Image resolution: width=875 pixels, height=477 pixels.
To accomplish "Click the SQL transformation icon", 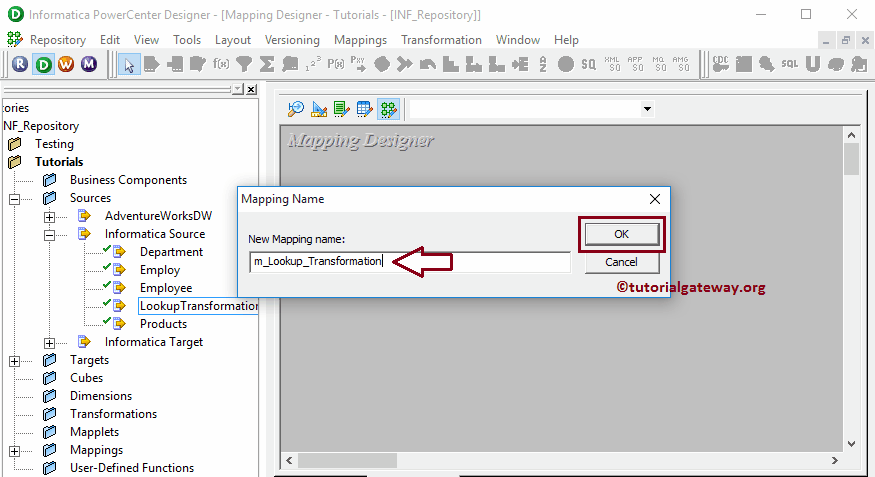I will pos(790,64).
